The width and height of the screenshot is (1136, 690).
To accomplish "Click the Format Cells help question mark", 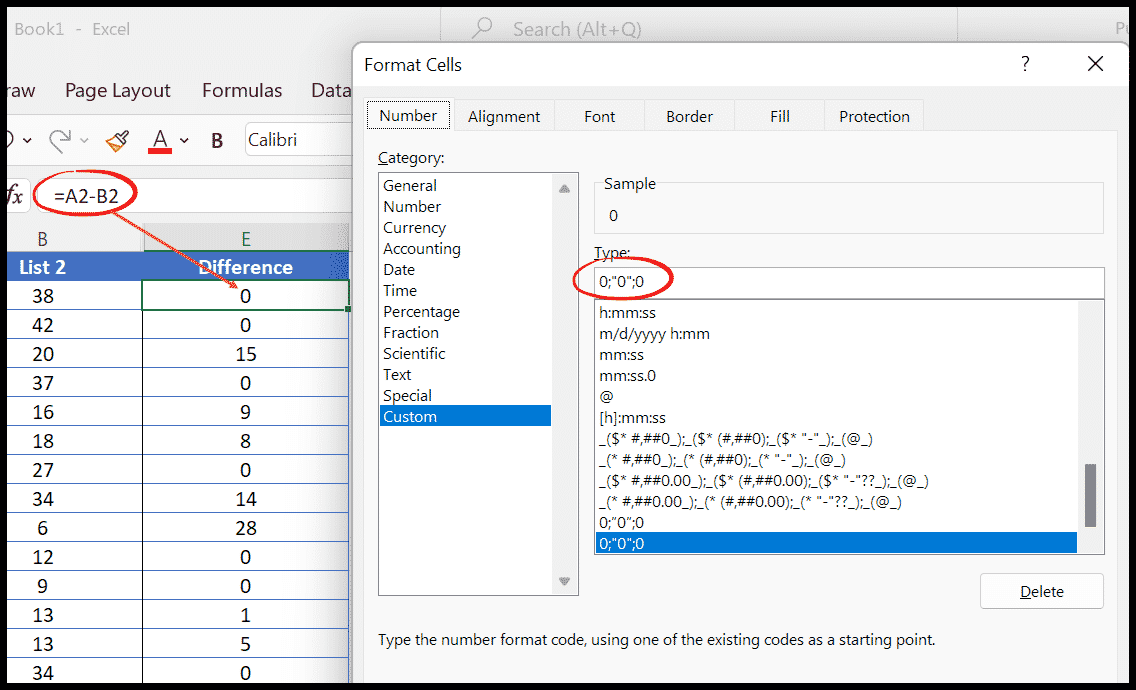I will pos(1025,65).
